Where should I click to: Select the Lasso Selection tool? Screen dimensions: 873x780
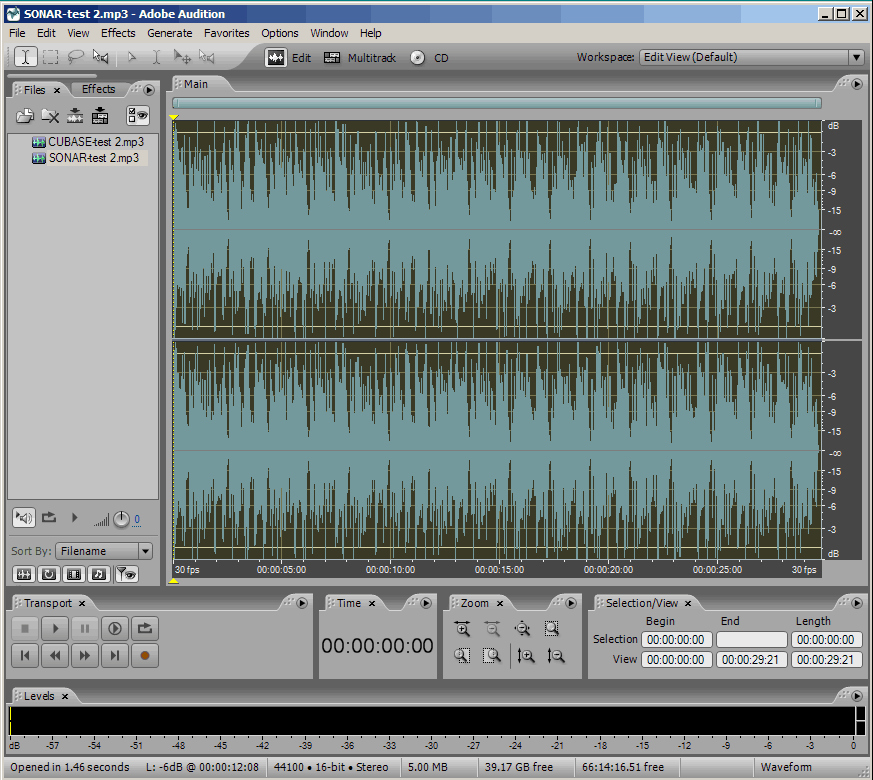tap(75, 57)
